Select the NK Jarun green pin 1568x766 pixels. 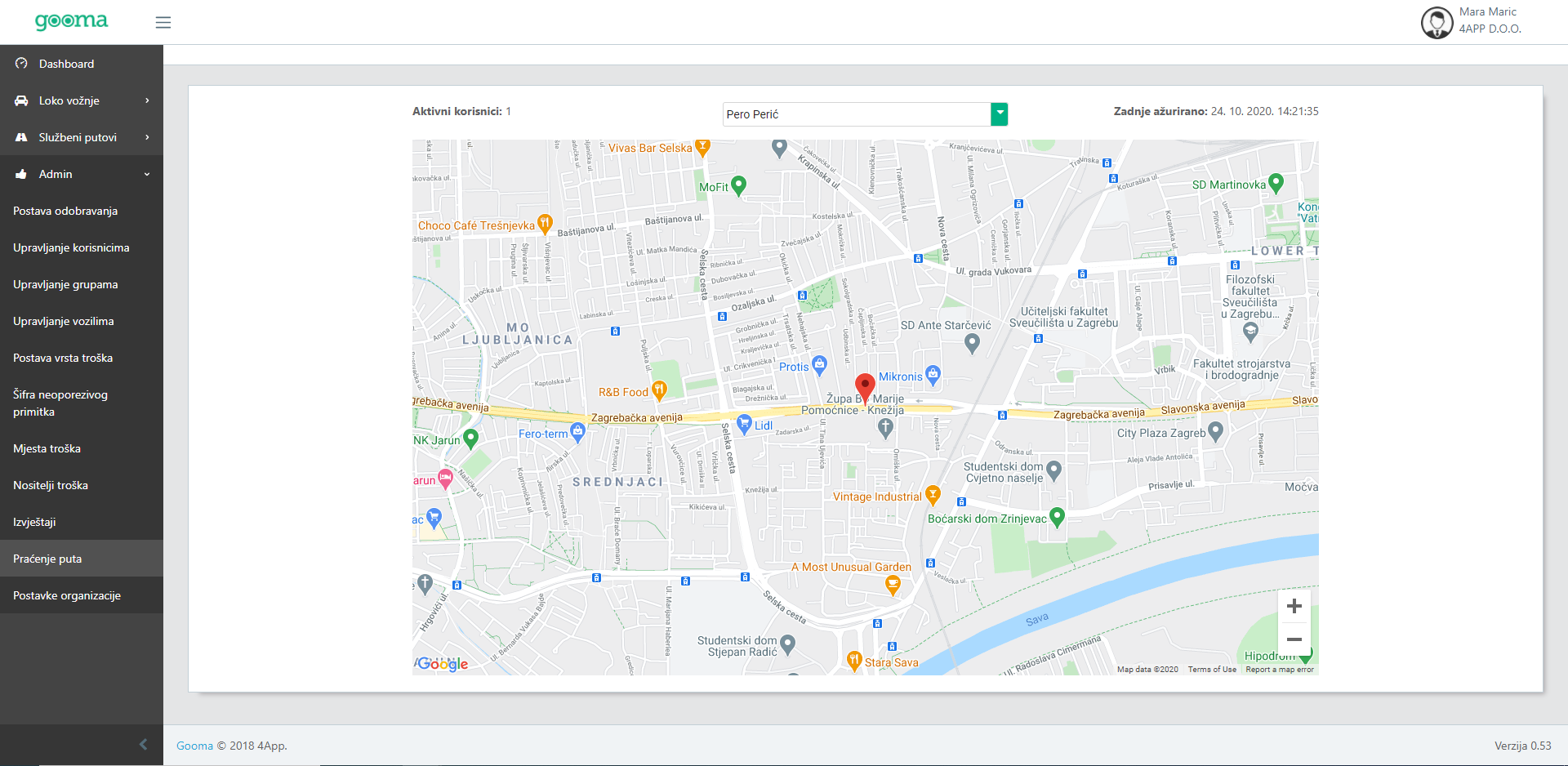pos(470,439)
